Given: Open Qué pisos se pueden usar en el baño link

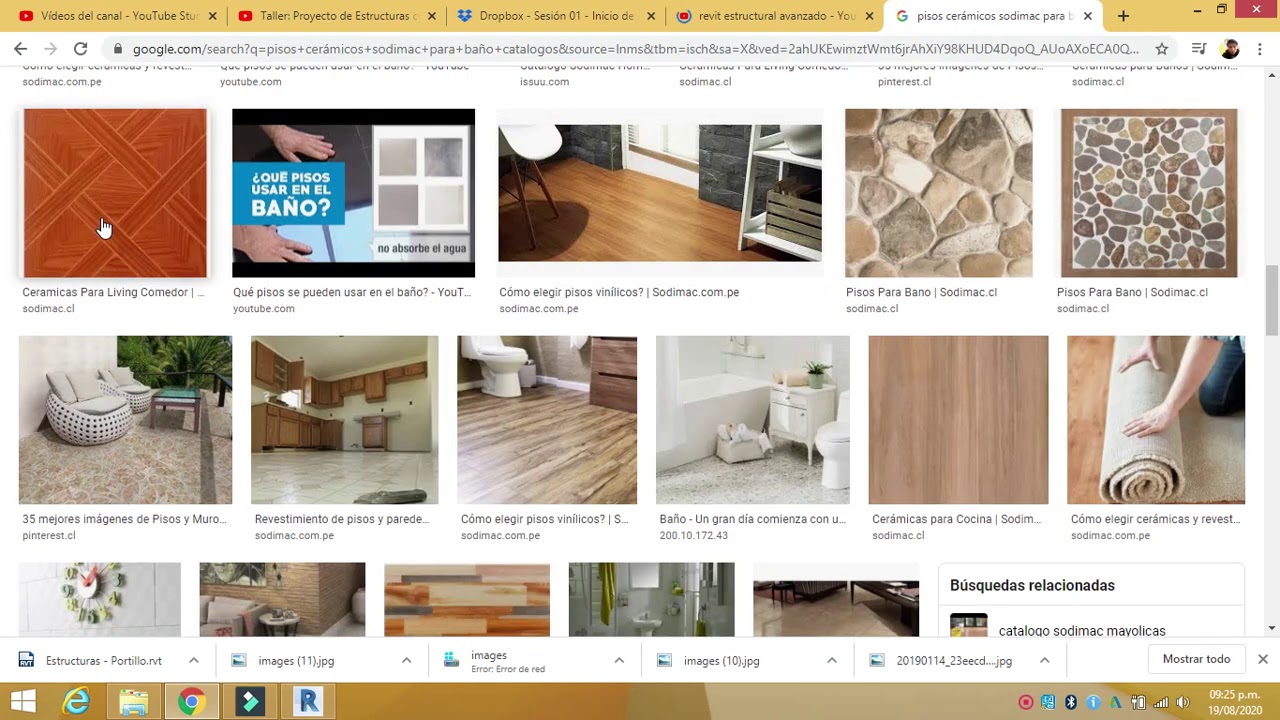Looking at the screenshot, I should click(x=352, y=292).
